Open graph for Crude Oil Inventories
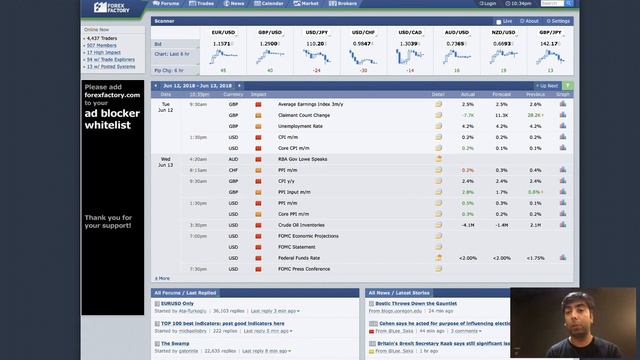The image size is (640, 360). tap(563, 225)
